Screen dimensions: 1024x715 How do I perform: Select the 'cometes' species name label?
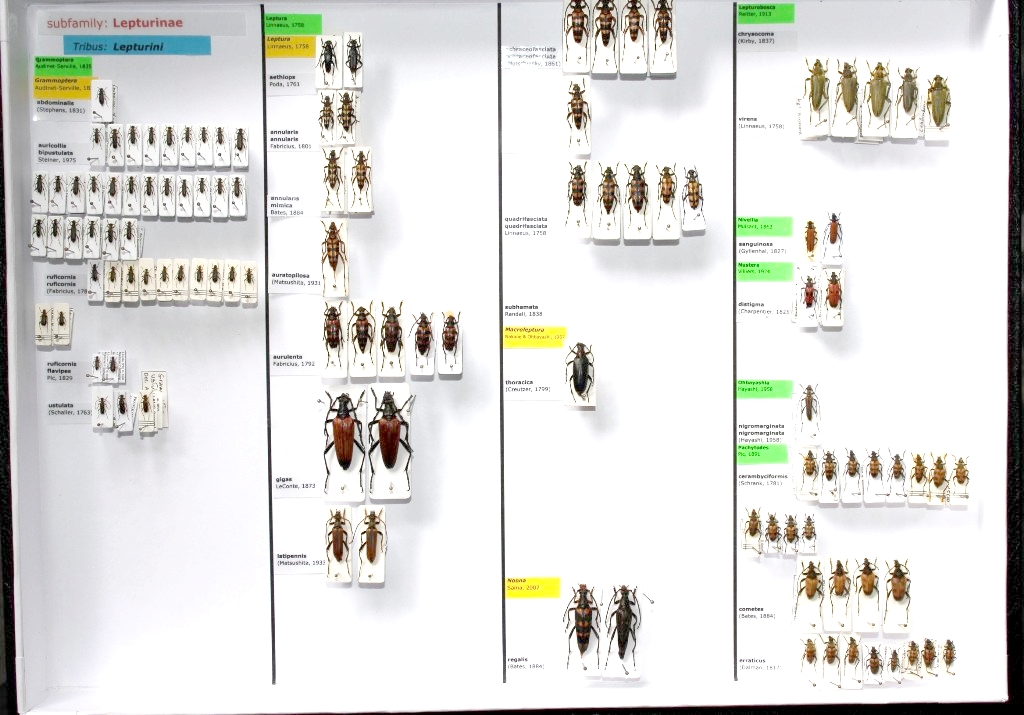click(x=752, y=609)
